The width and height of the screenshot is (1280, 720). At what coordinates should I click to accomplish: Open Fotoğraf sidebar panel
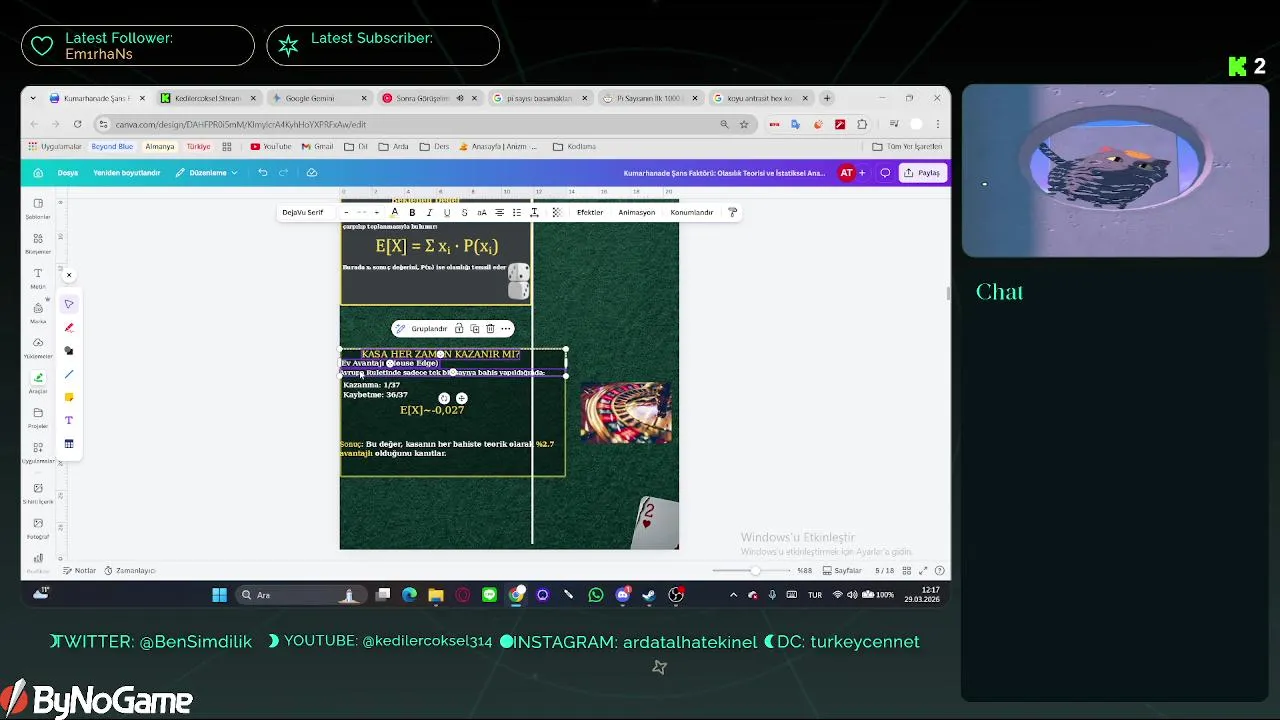[38, 527]
